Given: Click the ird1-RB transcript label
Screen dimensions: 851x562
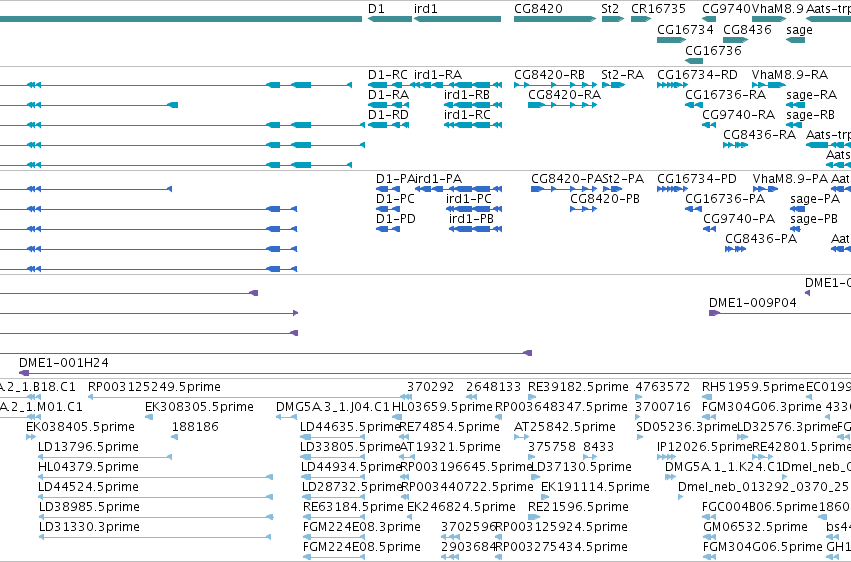Looking at the screenshot, I should point(467,95).
